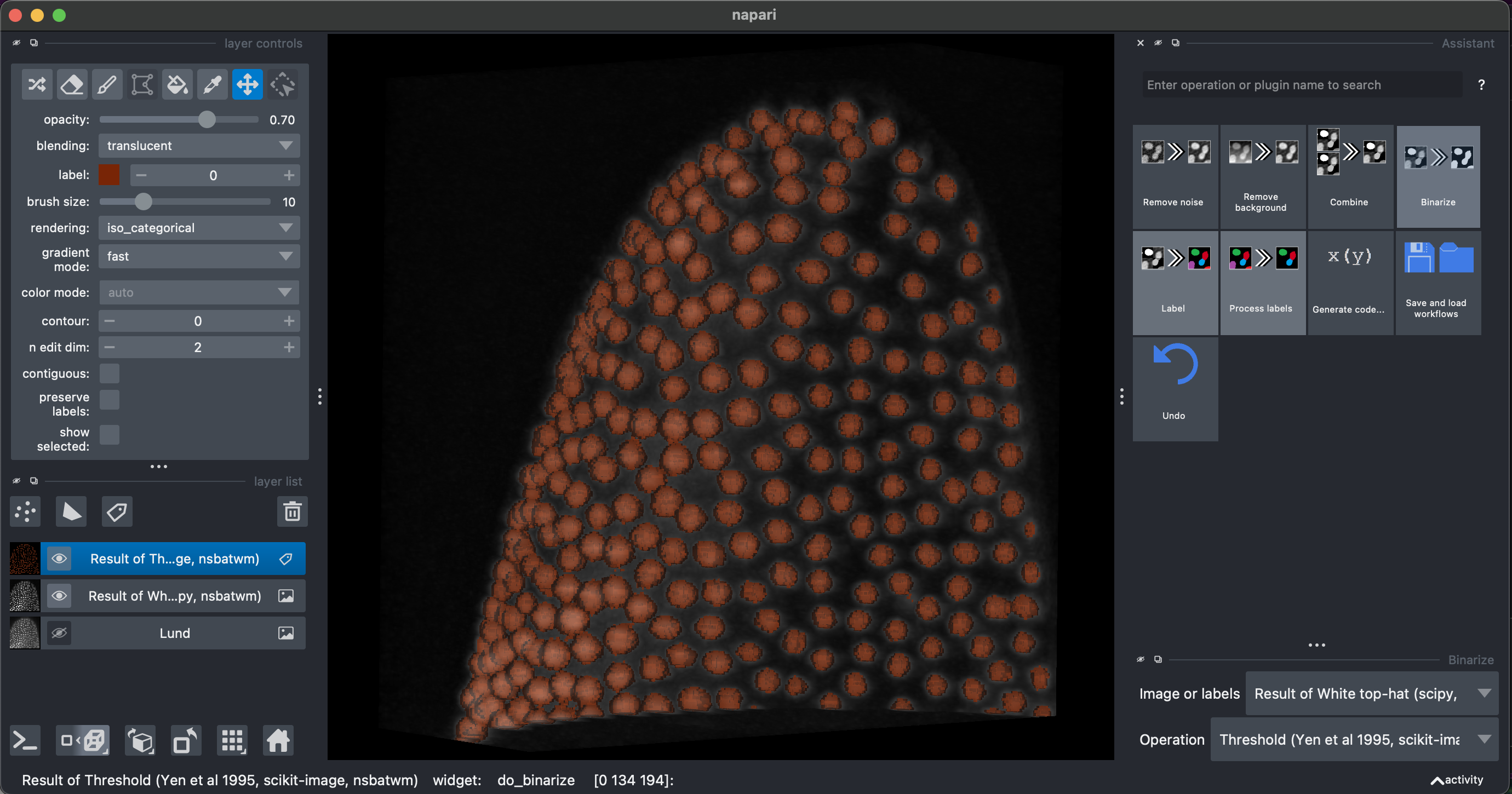Adjust the opacity slider handle
Screen dimensions: 1512x794
pos(207,120)
